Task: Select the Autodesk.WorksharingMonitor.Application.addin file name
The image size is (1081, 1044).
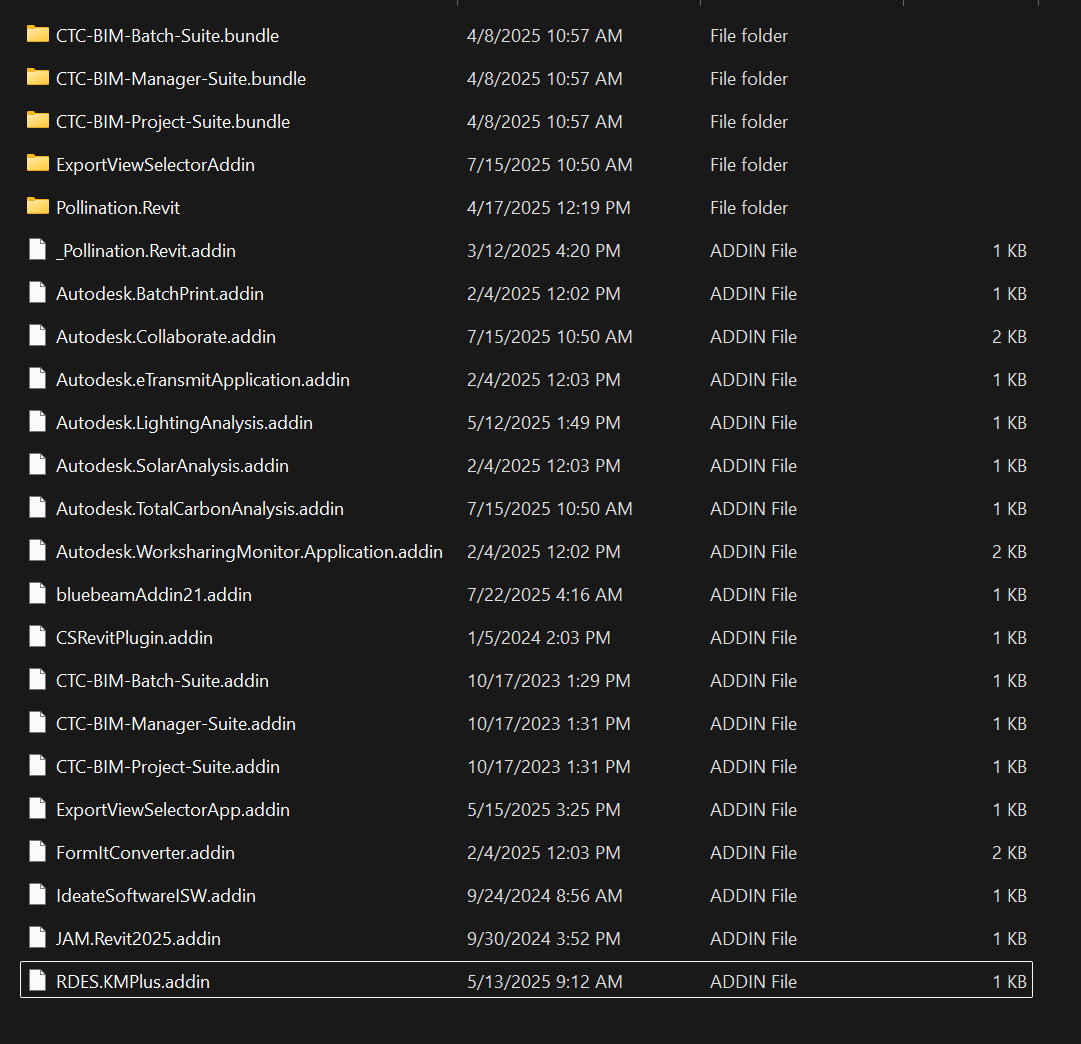Action: point(250,552)
